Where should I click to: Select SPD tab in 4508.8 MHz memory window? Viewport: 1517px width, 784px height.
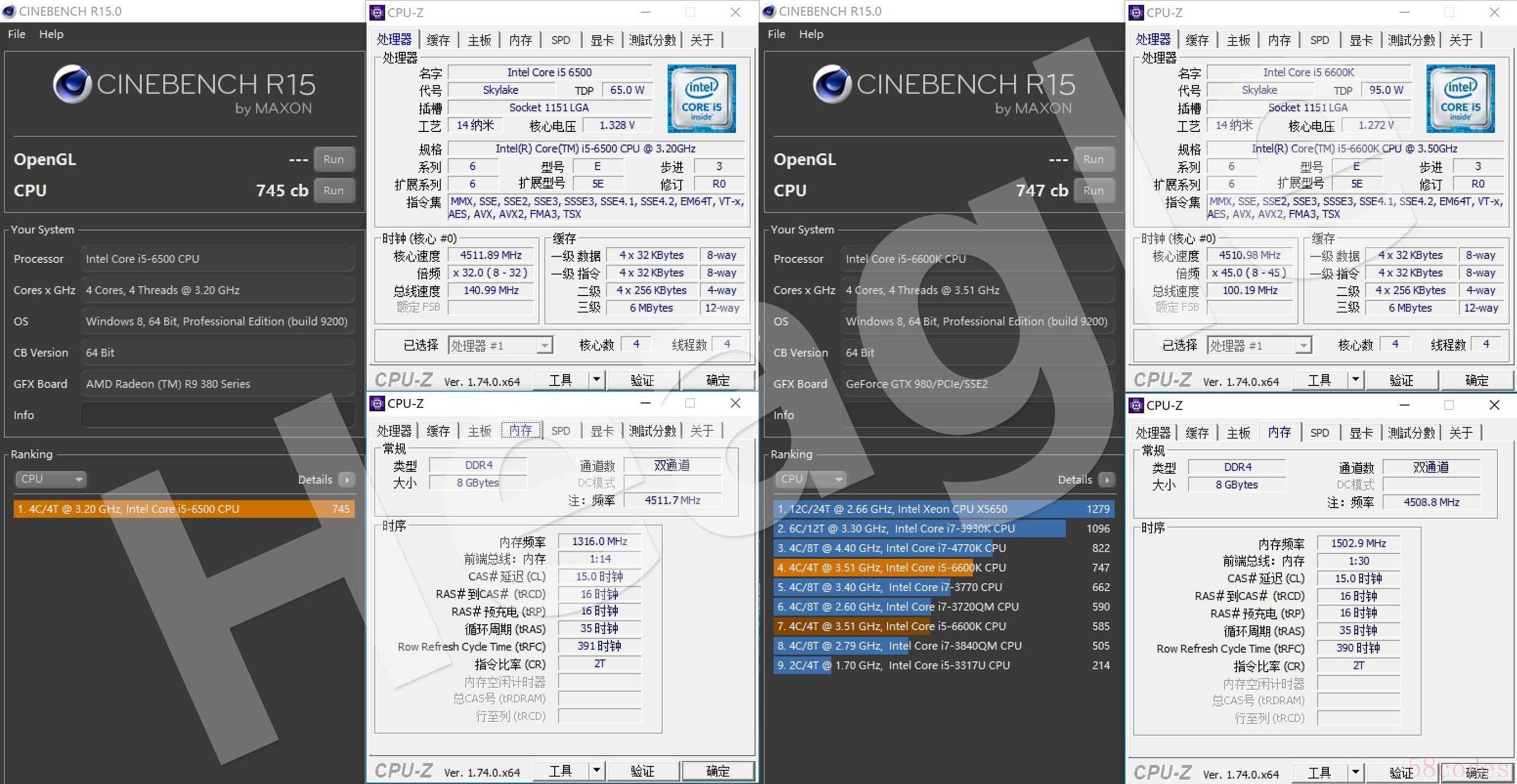coord(1320,432)
